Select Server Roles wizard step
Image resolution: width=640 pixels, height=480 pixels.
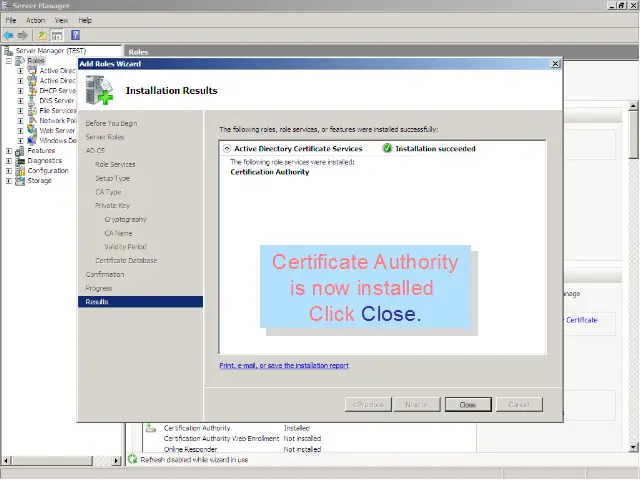point(105,137)
